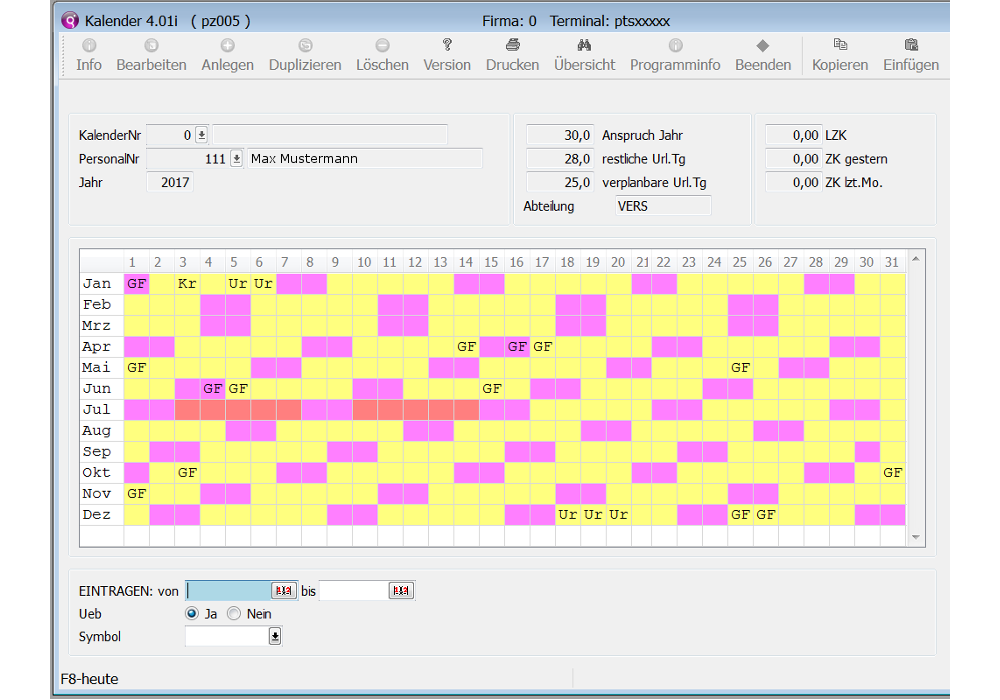
Task: Open date picker beside the bis field
Action: [401, 591]
